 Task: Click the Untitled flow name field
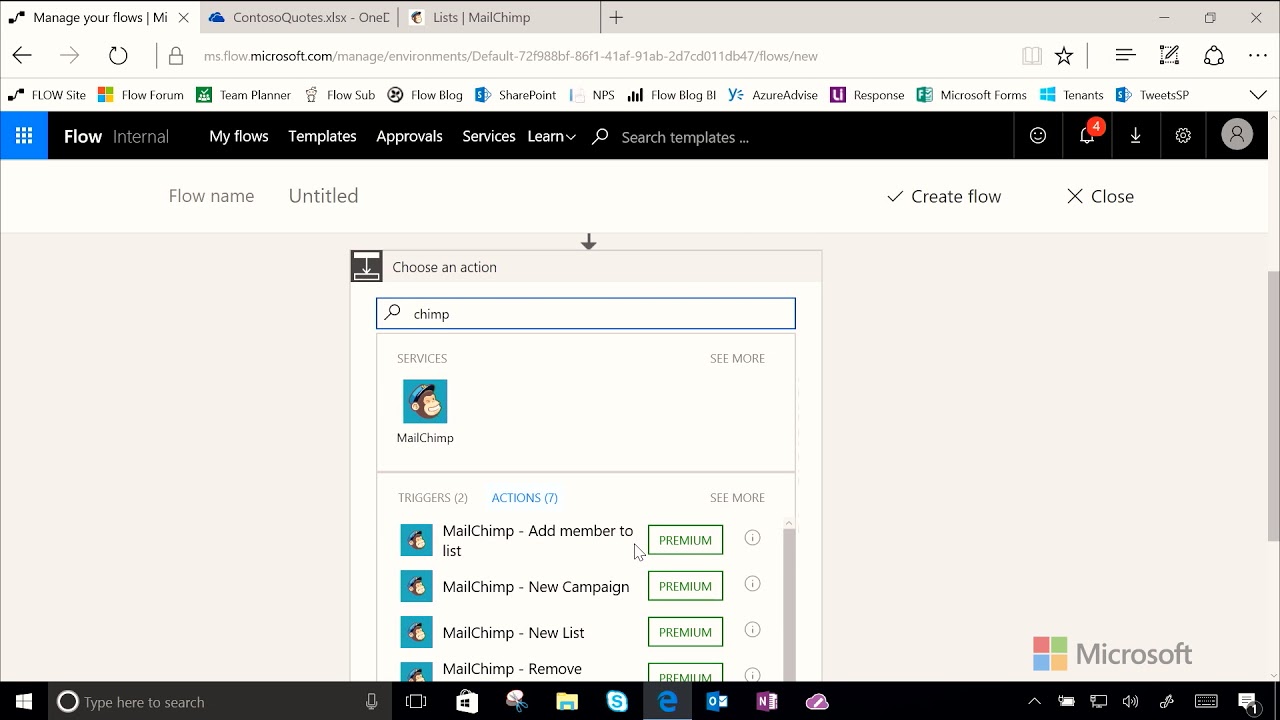pyautogui.click(x=323, y=196)
